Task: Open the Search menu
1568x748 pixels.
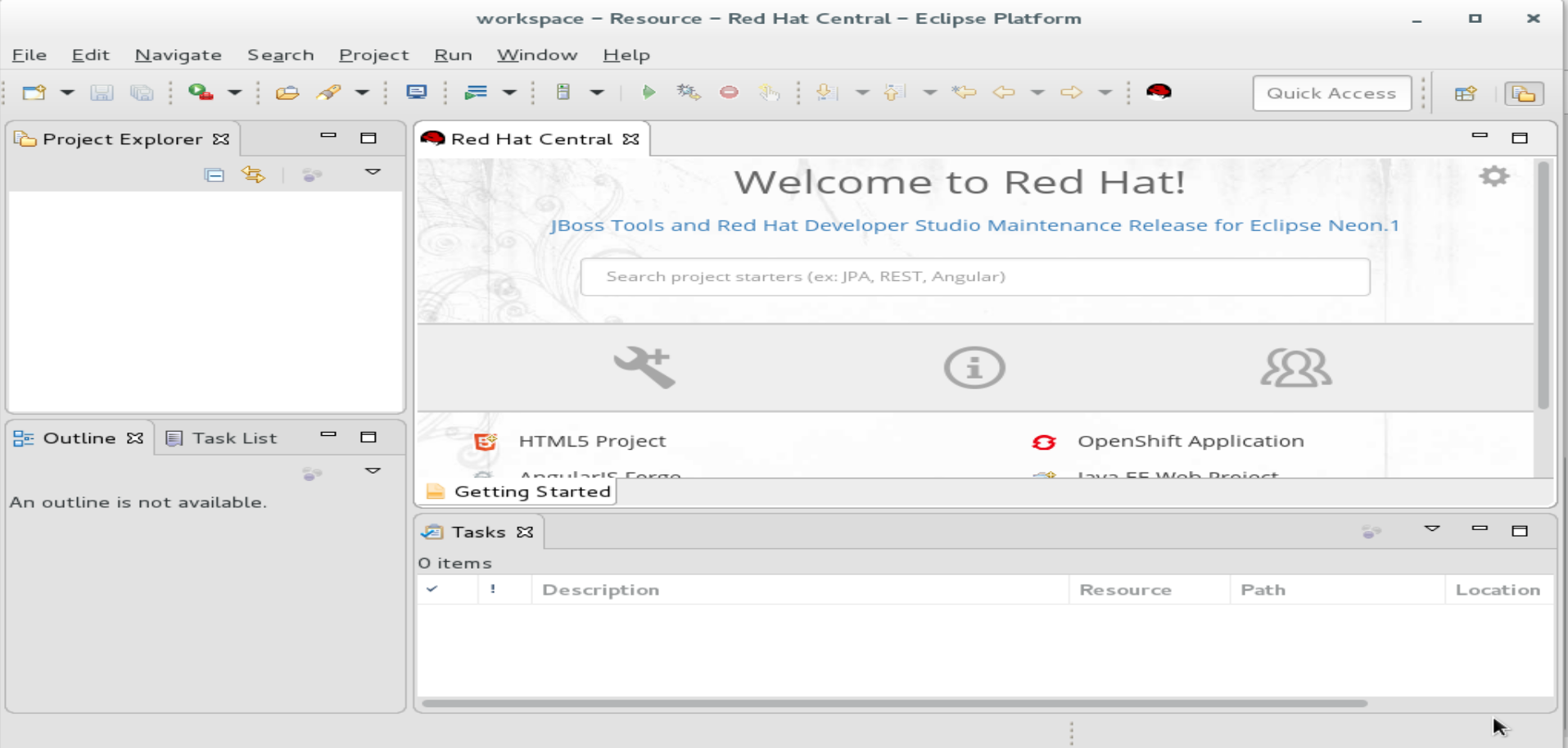Action: pos(280,55)
